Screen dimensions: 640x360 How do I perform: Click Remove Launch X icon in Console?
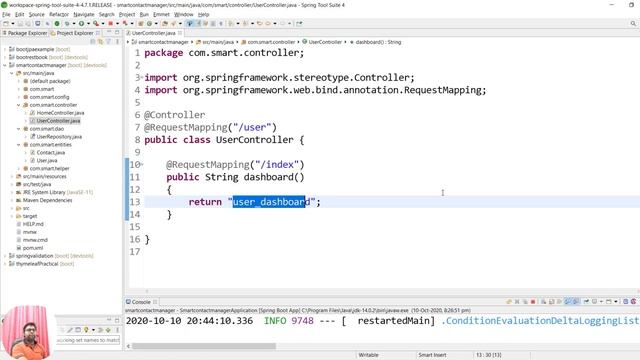tap(517, 302)
